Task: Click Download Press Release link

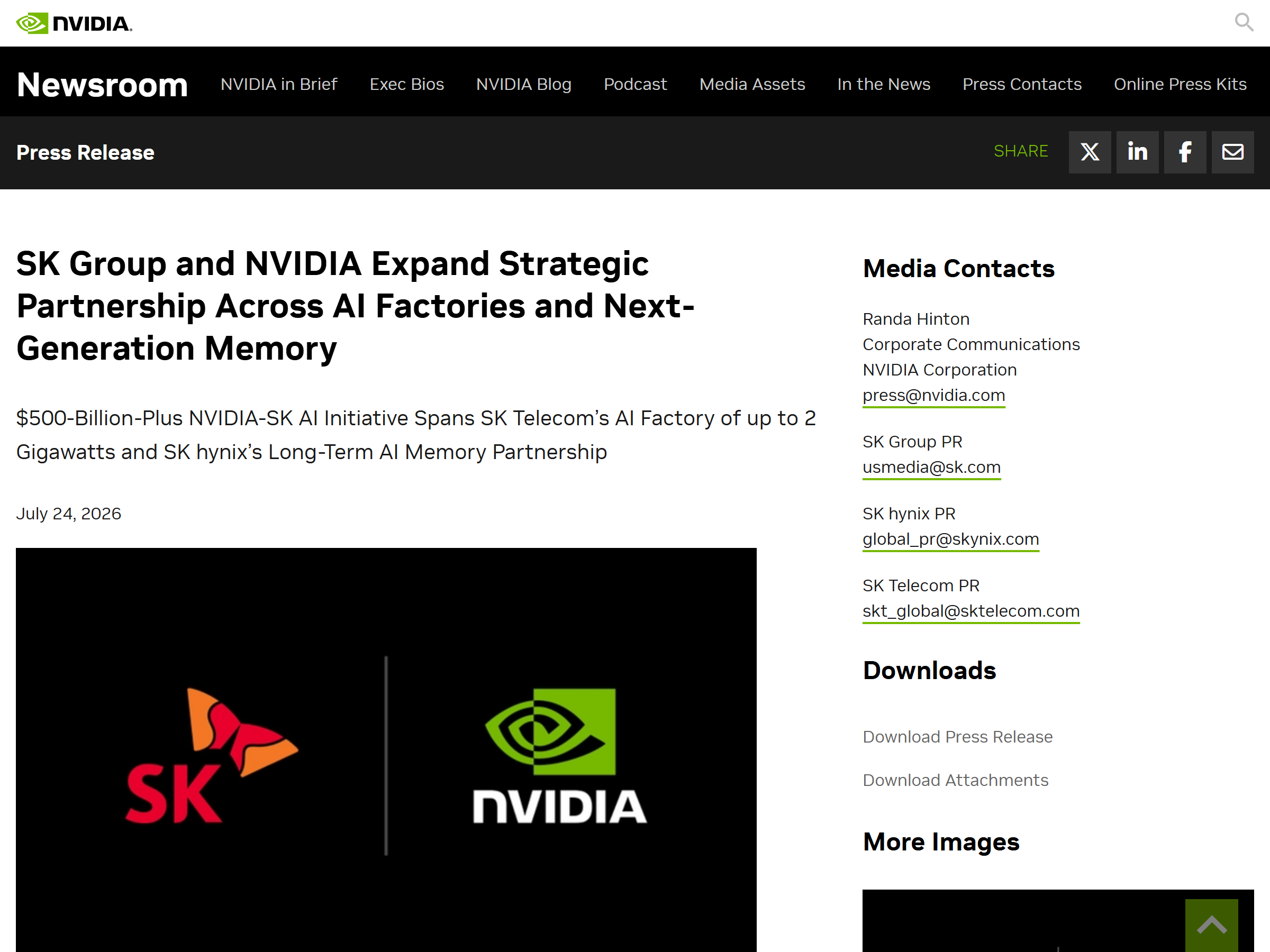Action: (957, 737)
